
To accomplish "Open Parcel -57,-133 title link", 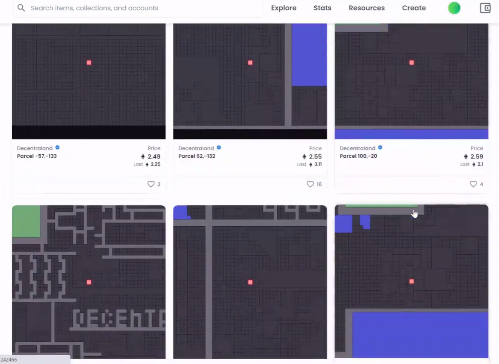I will pos(37,156).
